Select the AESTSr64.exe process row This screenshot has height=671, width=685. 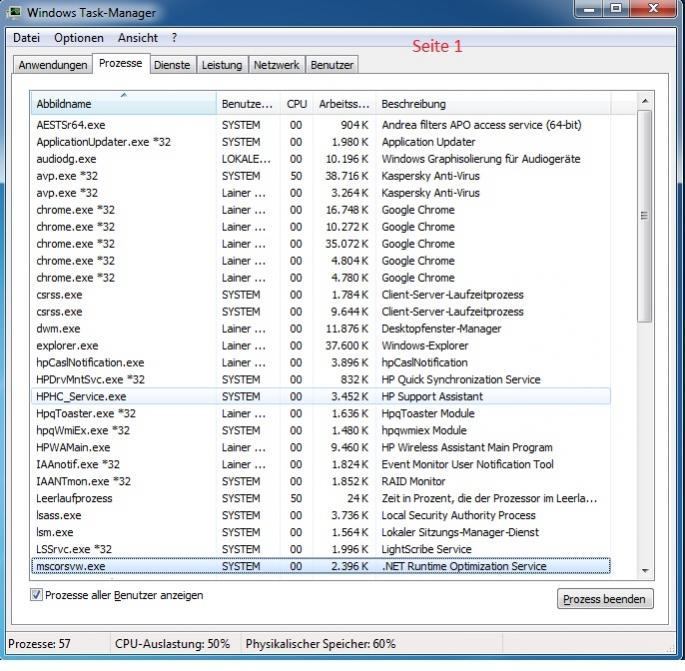coord(321,125)
